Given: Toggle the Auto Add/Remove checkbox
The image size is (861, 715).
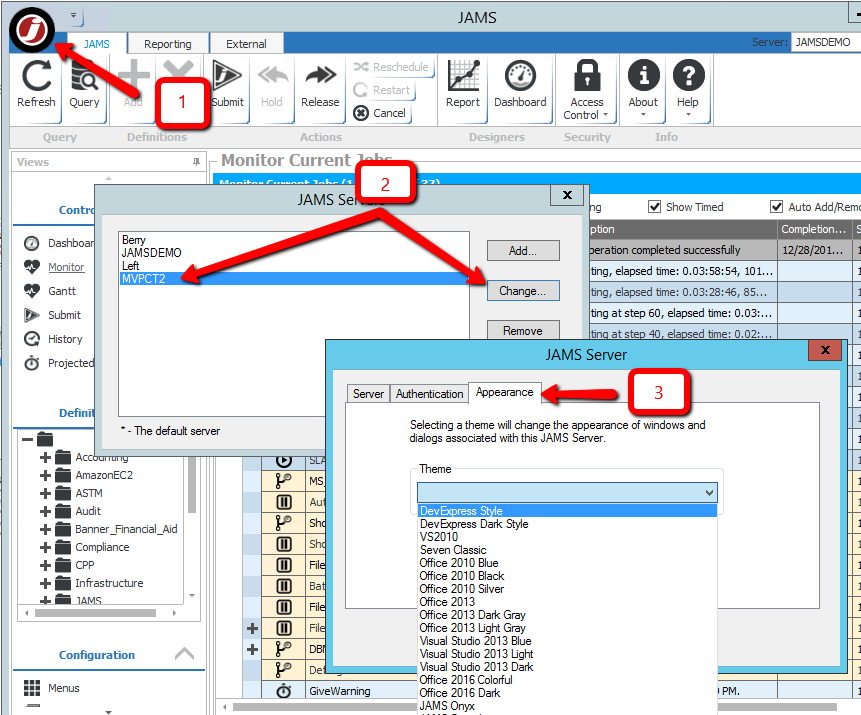Looking at the screenshot, I should (x=776, y=207).
